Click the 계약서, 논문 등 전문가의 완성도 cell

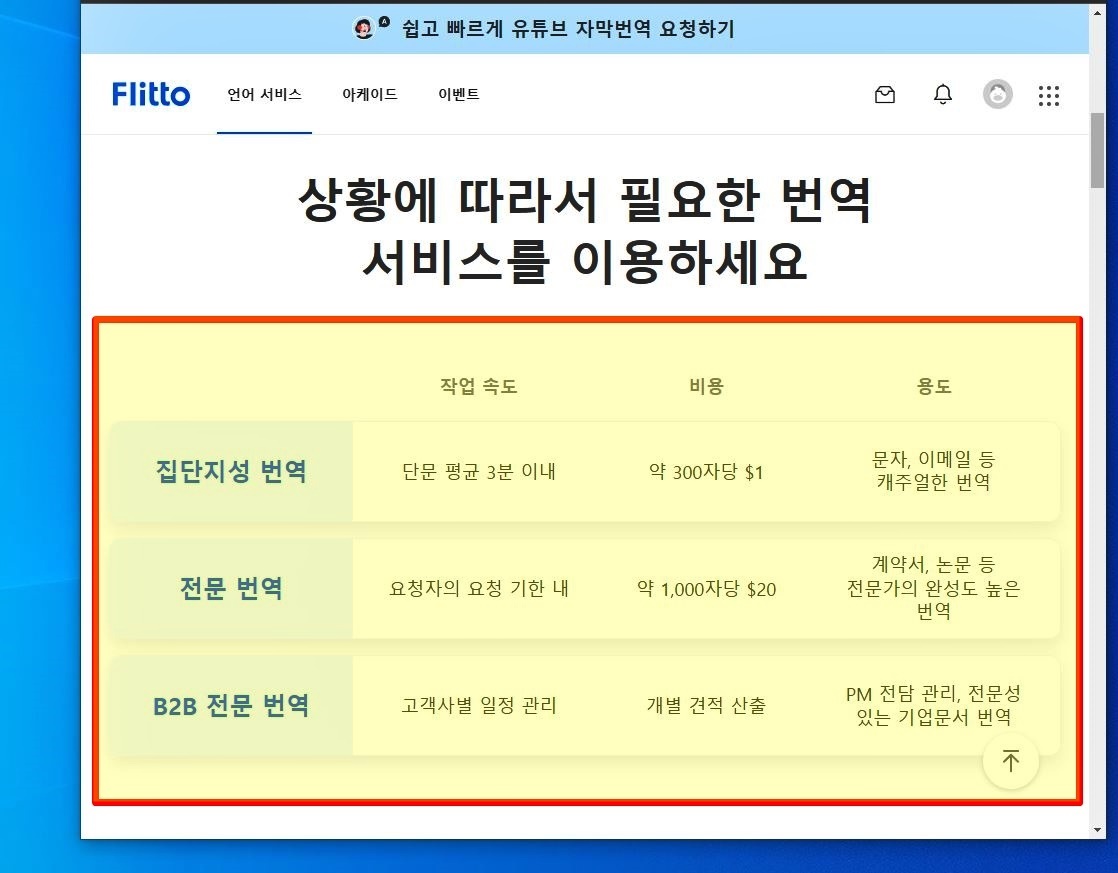(x=934, y=588)
